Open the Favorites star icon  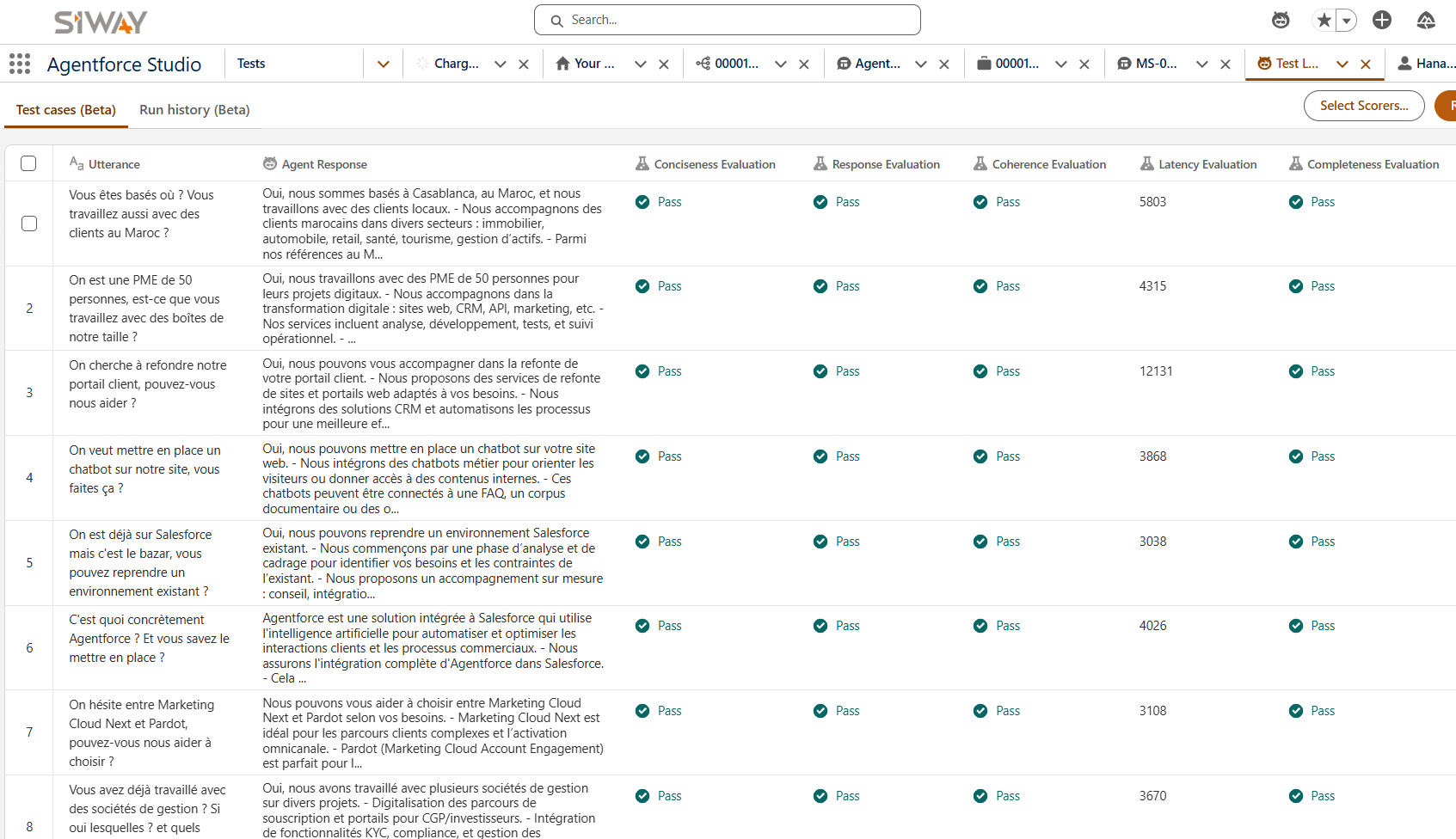click(x=1324, y=20)
